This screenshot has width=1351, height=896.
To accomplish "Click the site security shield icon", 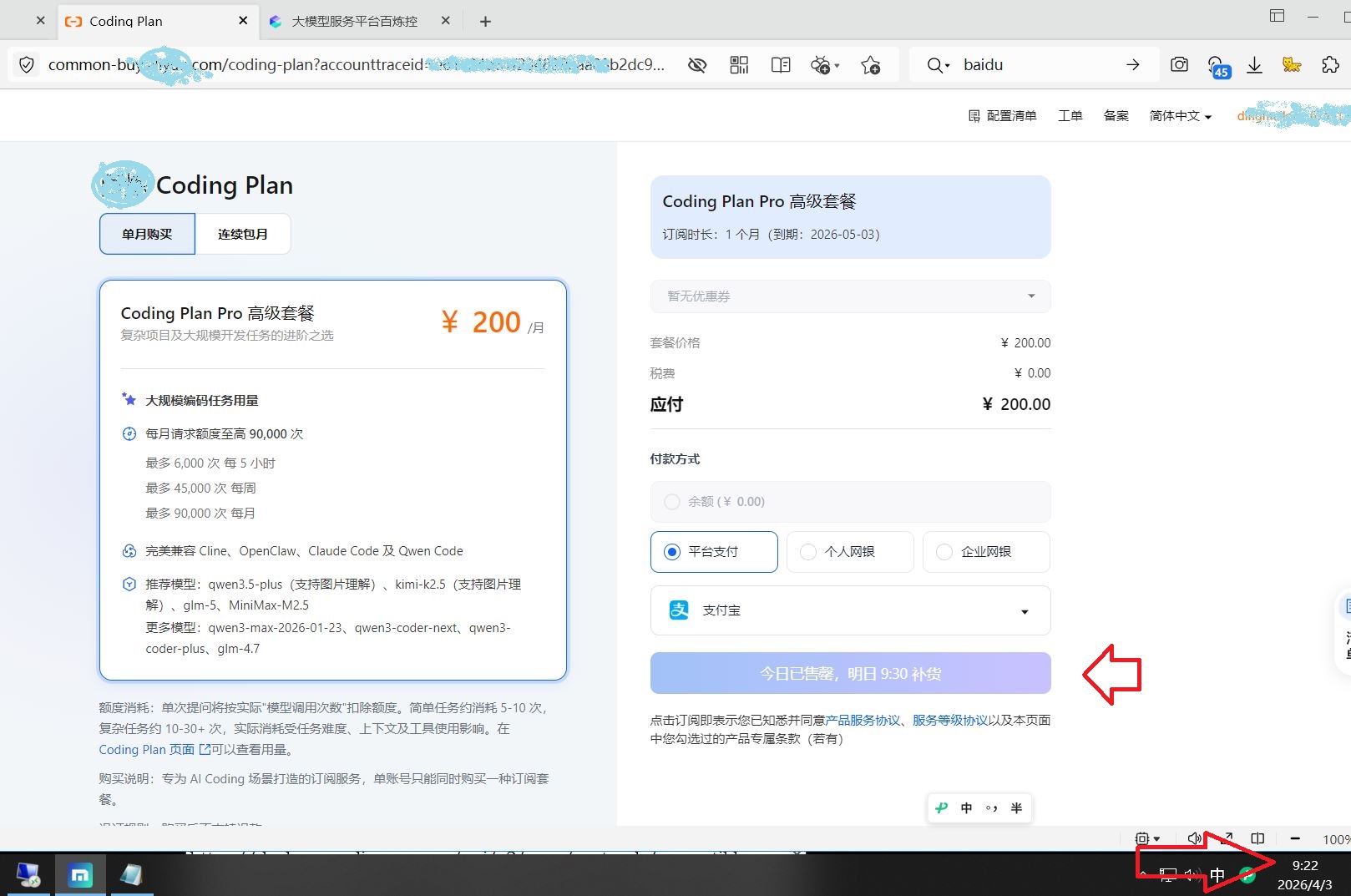I will 27,64.
